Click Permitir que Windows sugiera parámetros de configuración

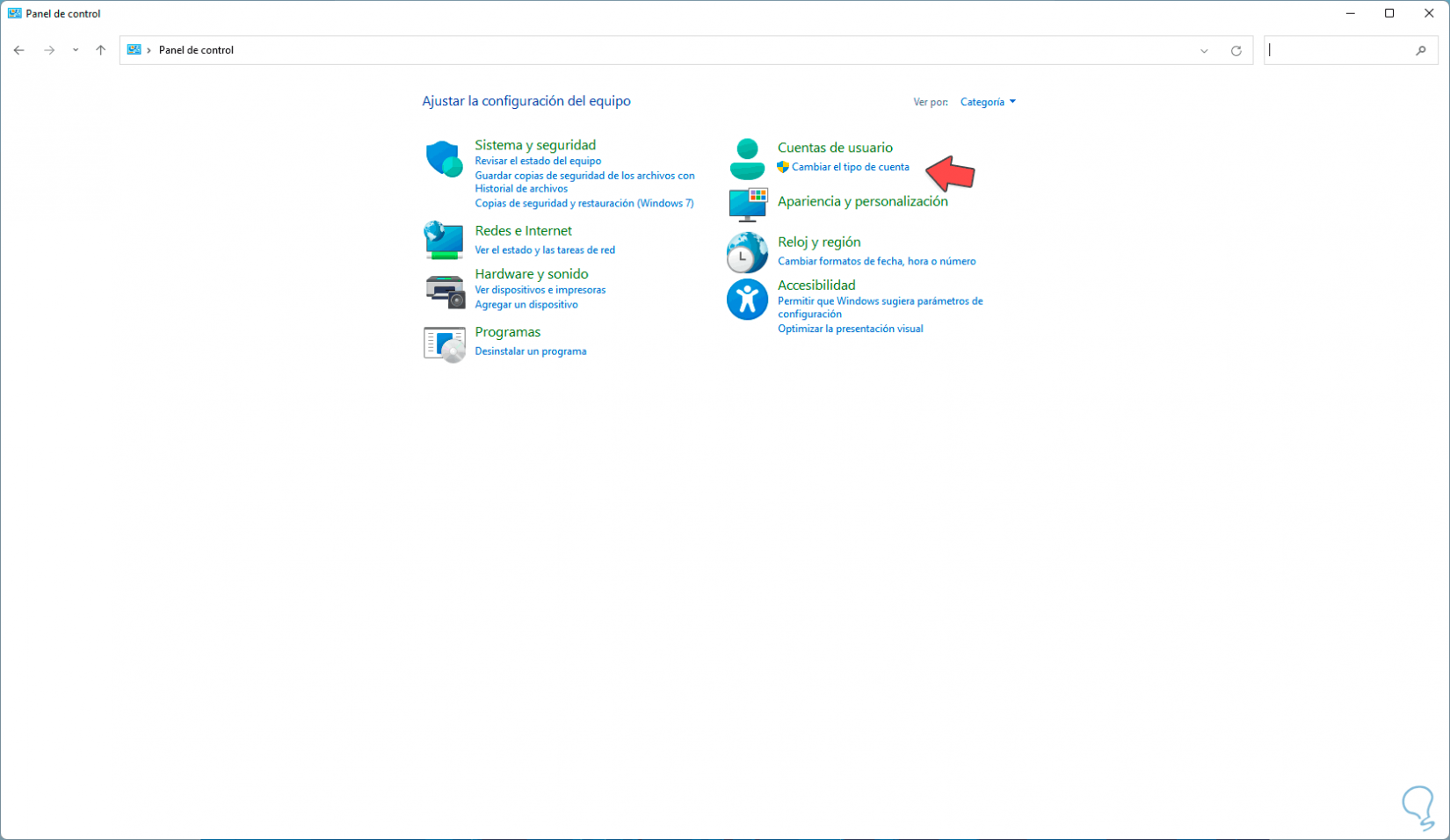(x=880, y=308)
